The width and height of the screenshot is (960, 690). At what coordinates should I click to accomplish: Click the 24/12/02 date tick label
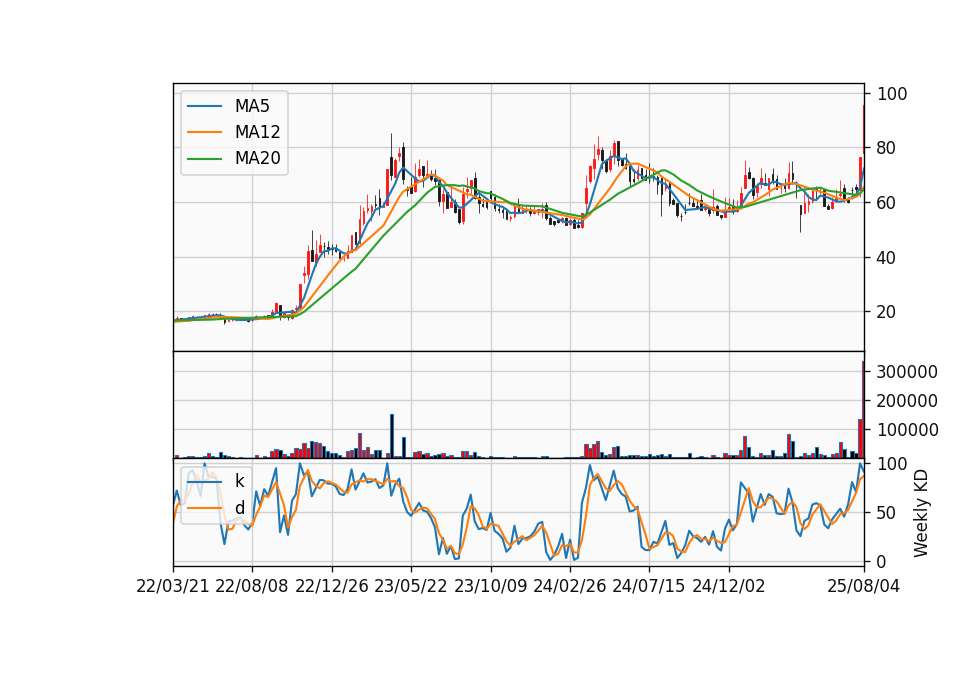click(729, 587)
